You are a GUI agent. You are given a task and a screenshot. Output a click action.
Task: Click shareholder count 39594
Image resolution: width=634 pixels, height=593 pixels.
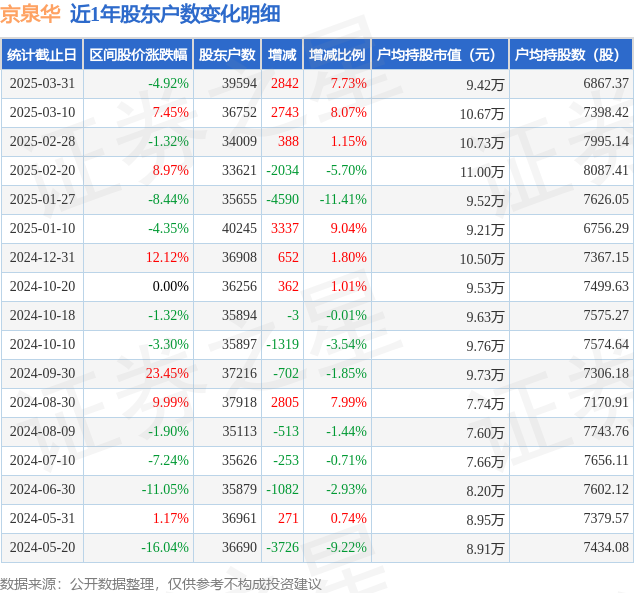[239, 83]
